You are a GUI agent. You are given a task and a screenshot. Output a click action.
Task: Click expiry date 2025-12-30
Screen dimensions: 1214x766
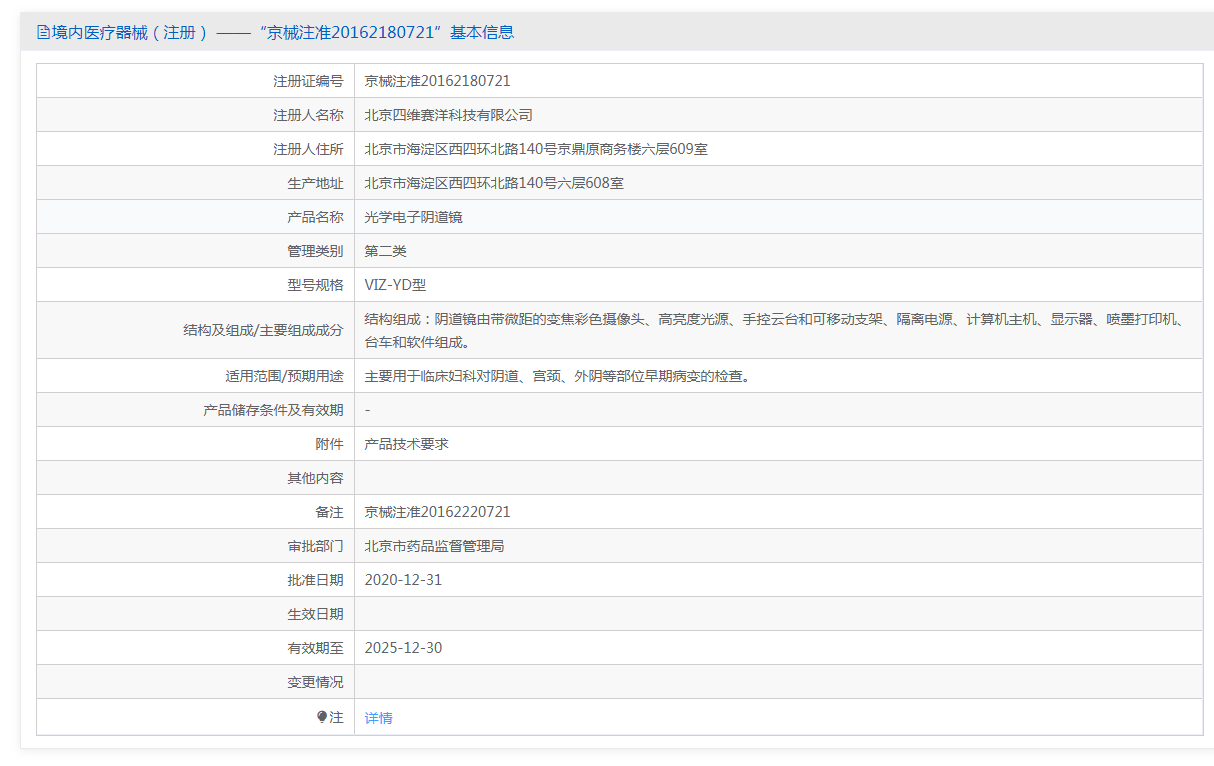pyautogui.click(x=403, y=648)
